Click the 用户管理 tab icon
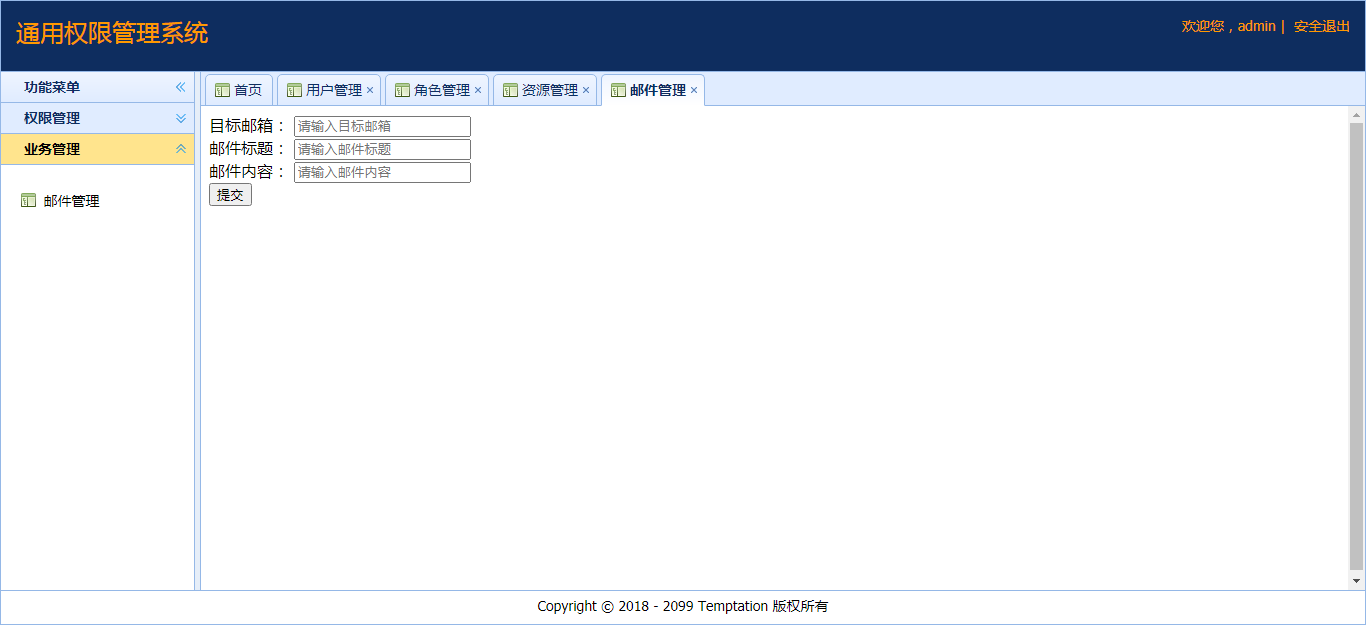Viewport: 1366px width, 625px height. pos(294,91)
